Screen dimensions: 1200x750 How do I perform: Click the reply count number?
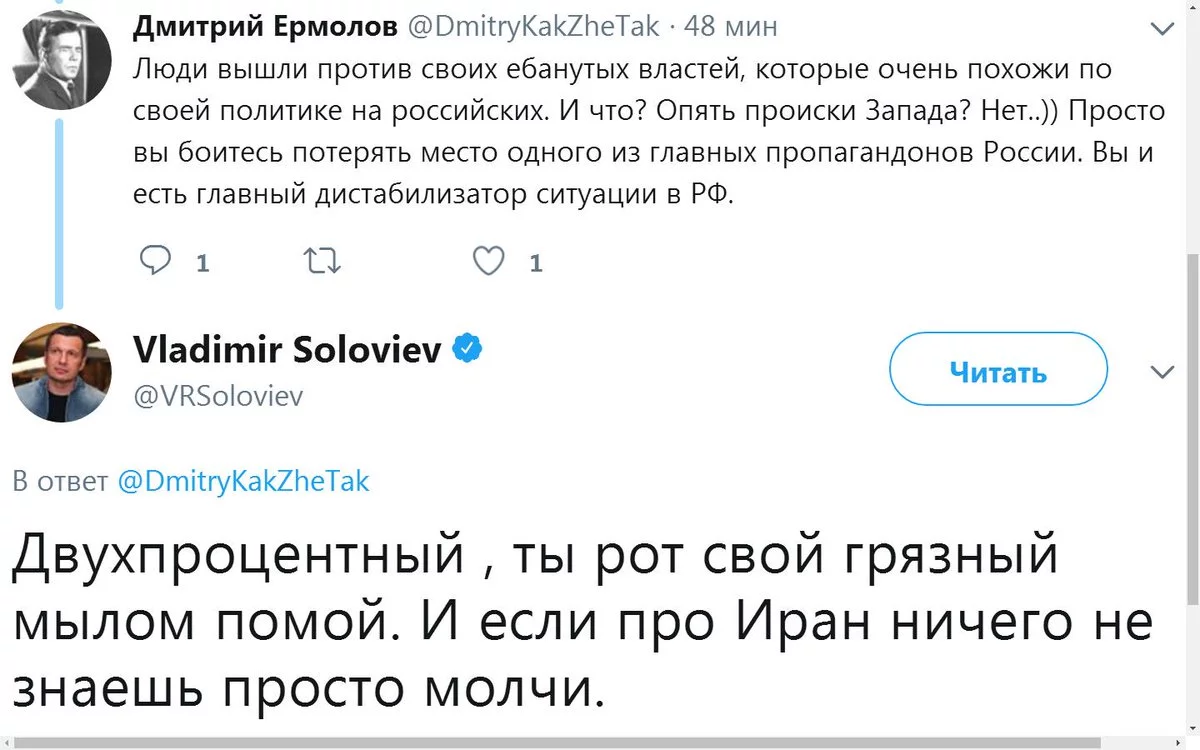tap(203, 264)
